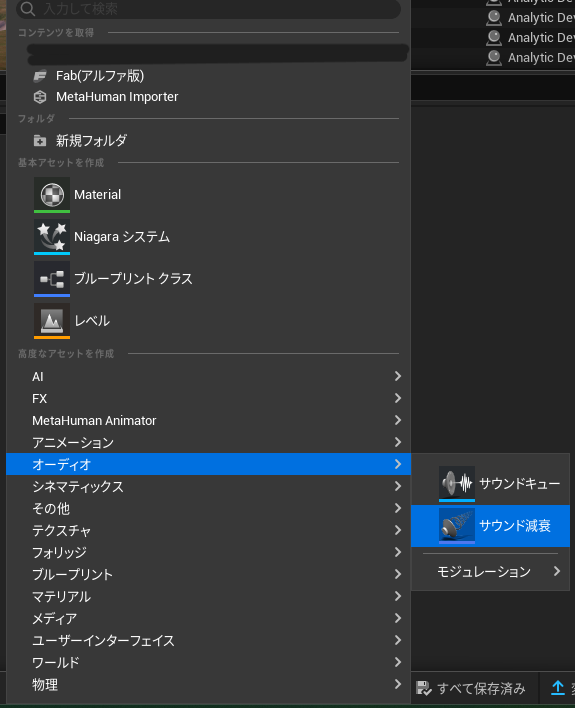Expand the AI submenu

coord(208,376)
